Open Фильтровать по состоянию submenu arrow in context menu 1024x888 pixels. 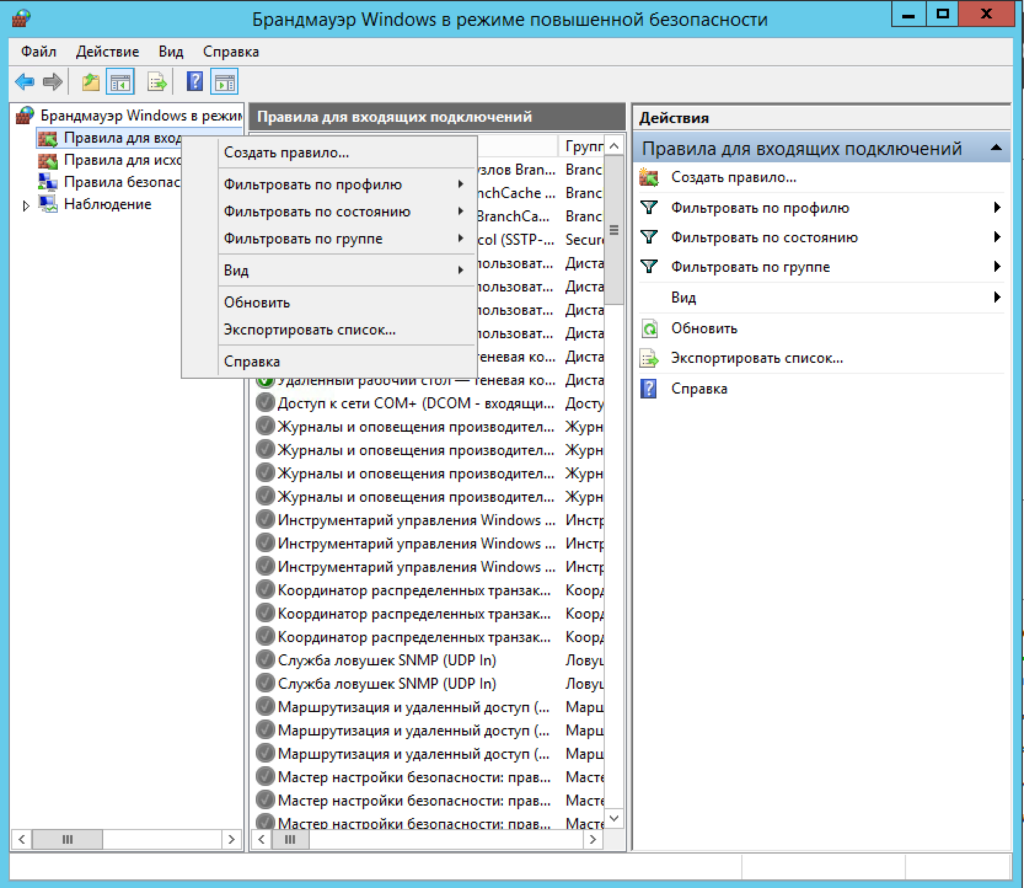point(460,211)
